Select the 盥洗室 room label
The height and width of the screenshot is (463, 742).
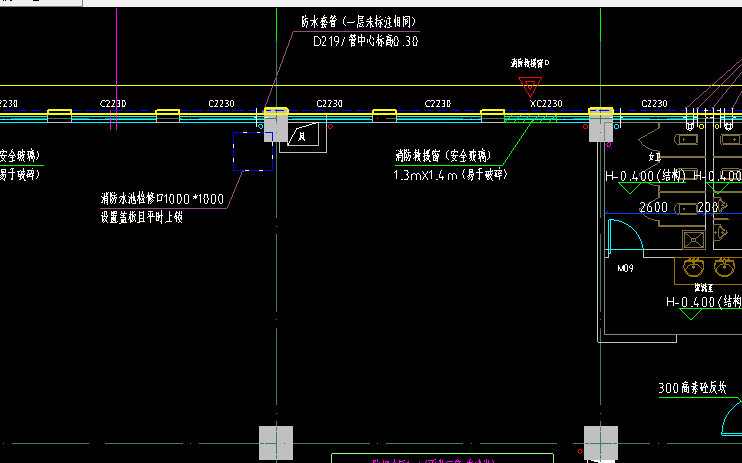coord(704,288)
